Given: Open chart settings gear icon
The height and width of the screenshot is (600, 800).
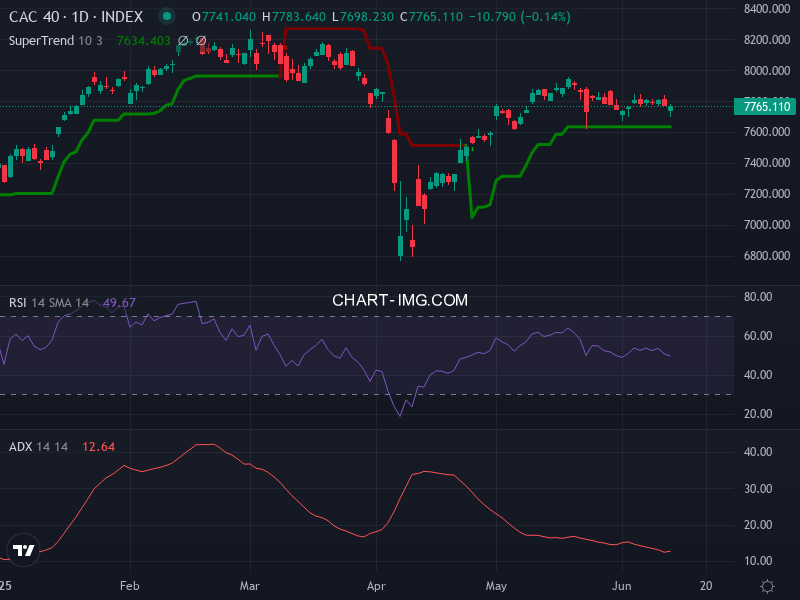Looking at the screenshot, I should click(x=767, y=586).
